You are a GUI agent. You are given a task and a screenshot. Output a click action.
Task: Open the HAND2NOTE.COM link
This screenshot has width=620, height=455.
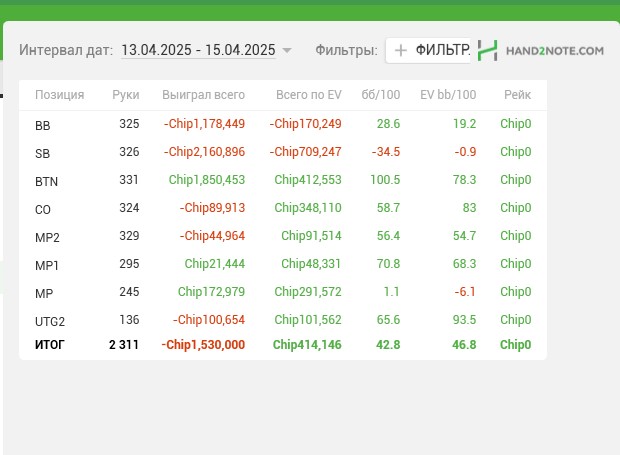(555, 51)
